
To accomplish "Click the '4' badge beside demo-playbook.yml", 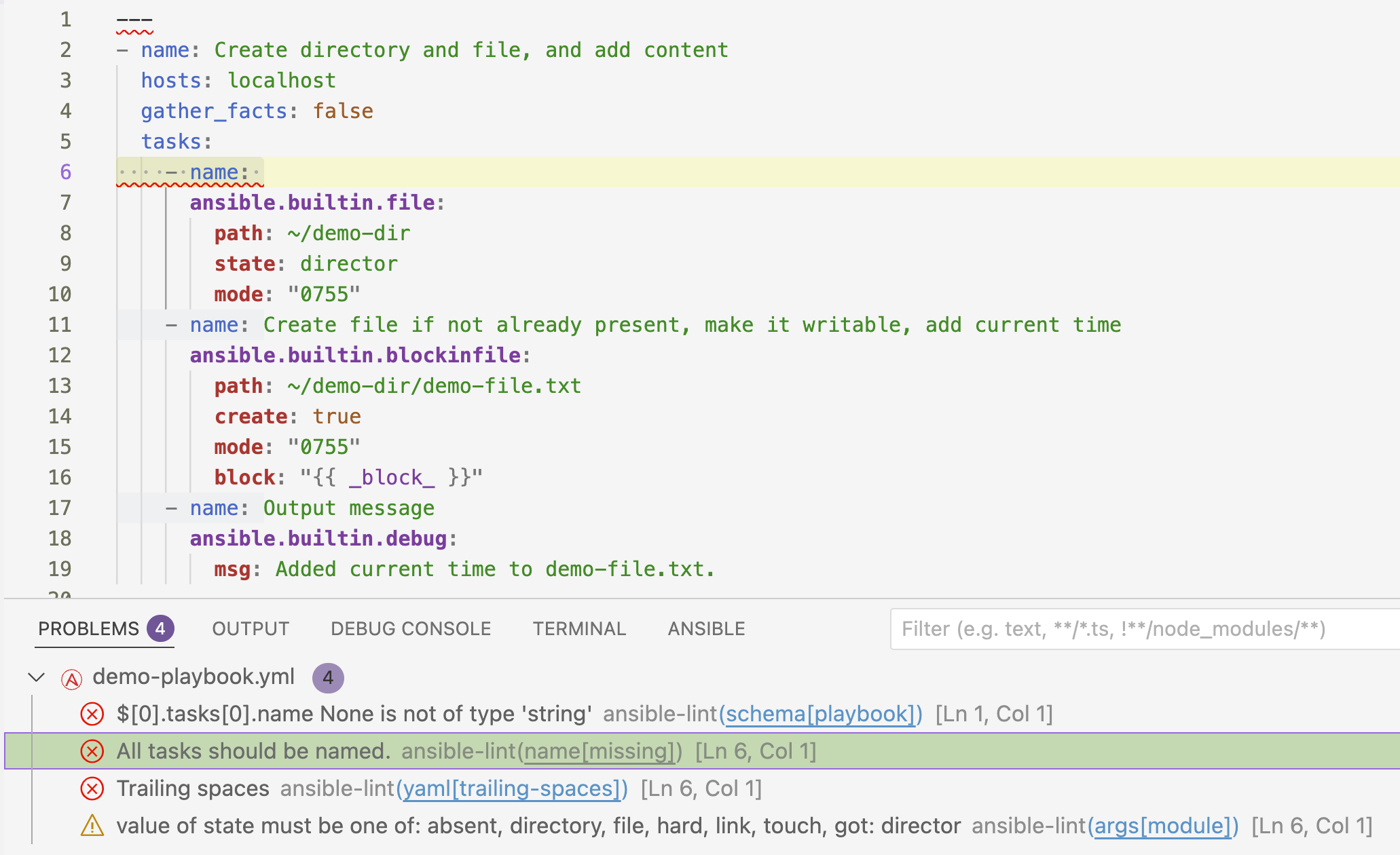I will coord(328,677).
